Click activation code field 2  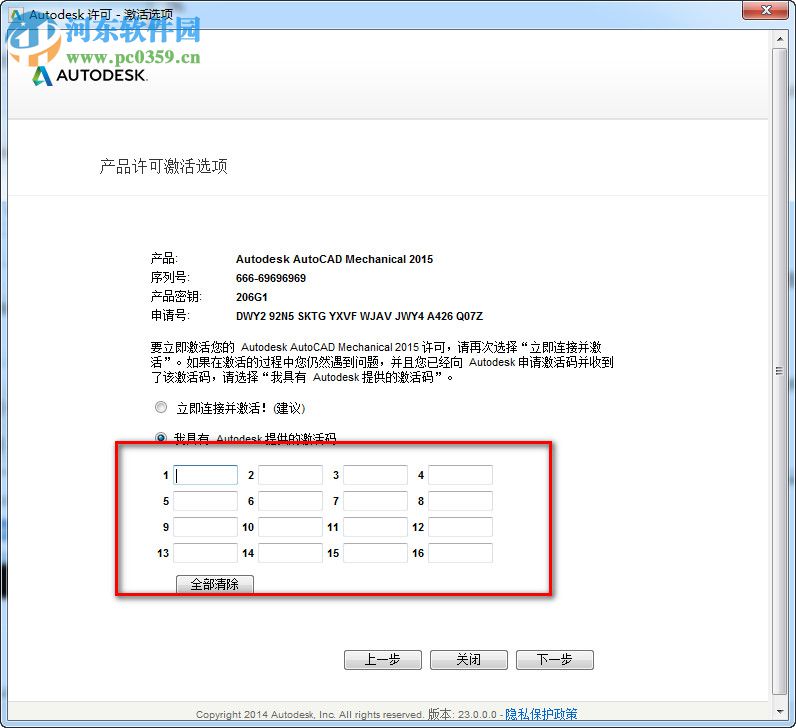point(290,475)
